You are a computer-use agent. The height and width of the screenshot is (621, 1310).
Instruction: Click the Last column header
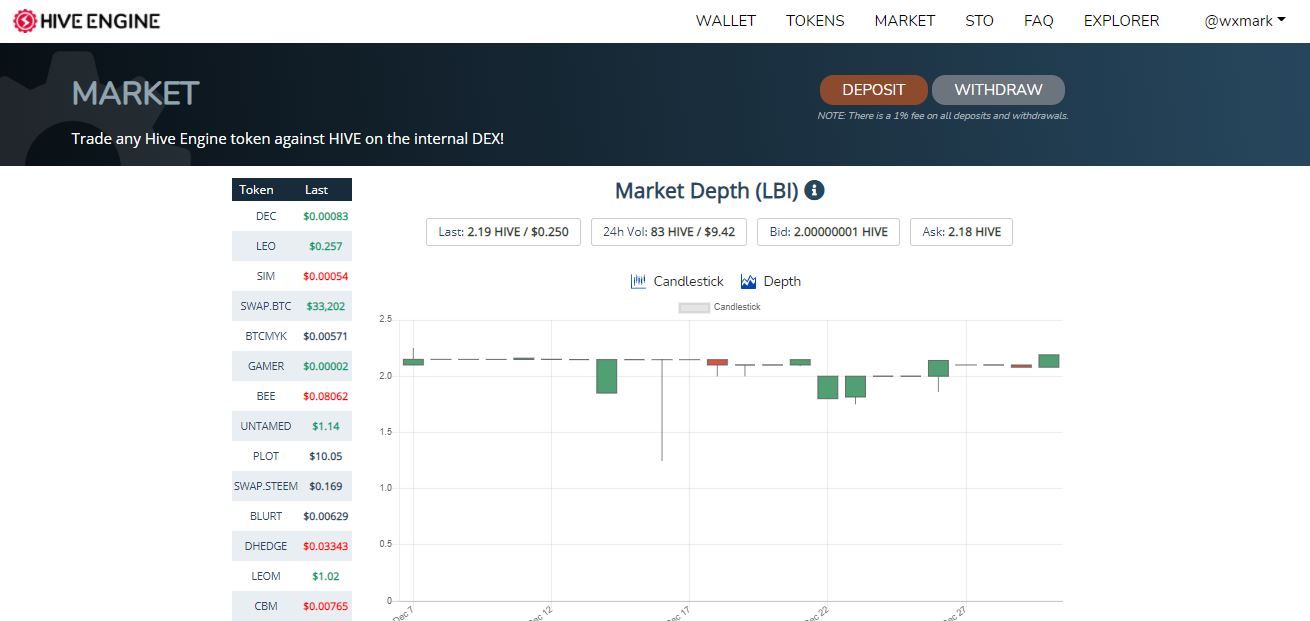pos(316,190)
